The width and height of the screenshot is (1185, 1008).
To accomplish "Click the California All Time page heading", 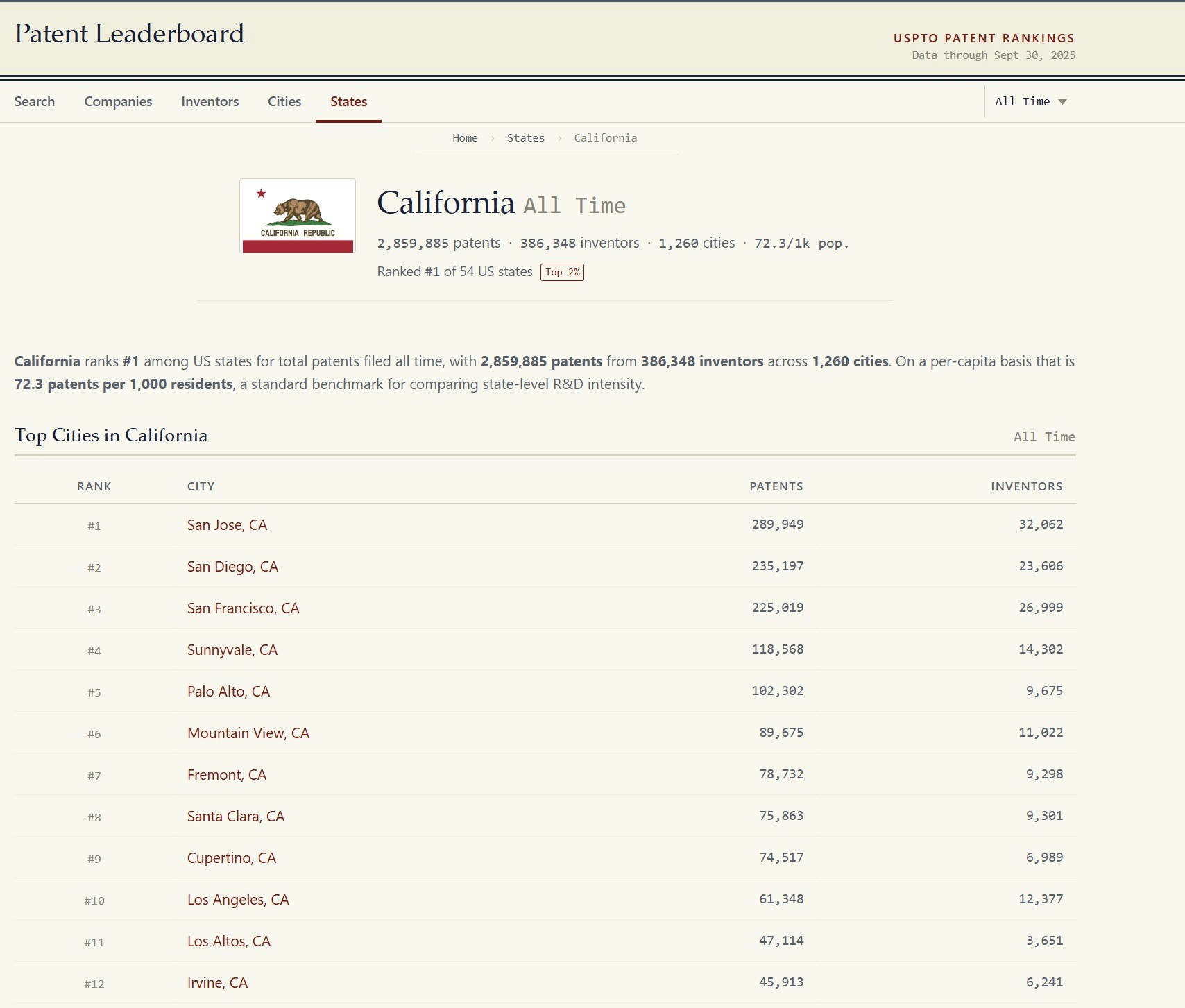I will 501,203.
